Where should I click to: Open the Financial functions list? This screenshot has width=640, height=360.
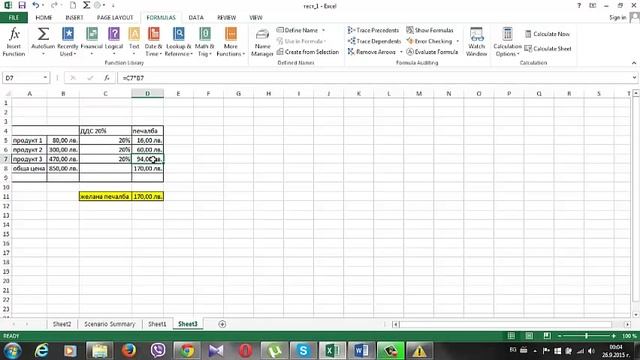click(x=91, y=42)
